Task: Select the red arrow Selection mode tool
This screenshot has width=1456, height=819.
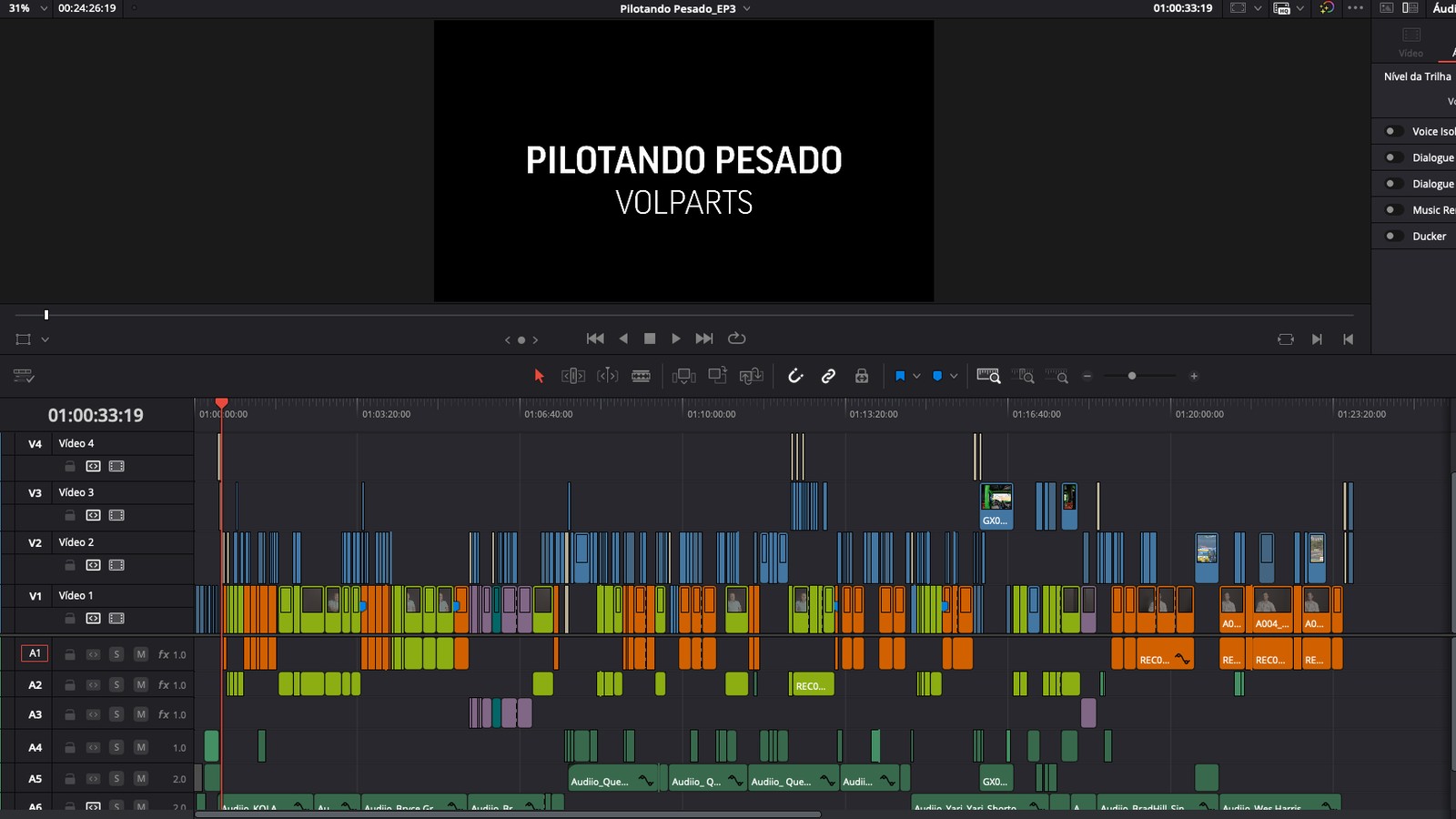Action: [539, 376]
